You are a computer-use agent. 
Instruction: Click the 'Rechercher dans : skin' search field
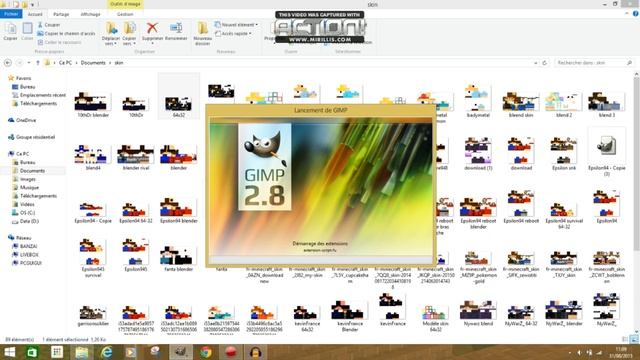(x=594, y=63)
